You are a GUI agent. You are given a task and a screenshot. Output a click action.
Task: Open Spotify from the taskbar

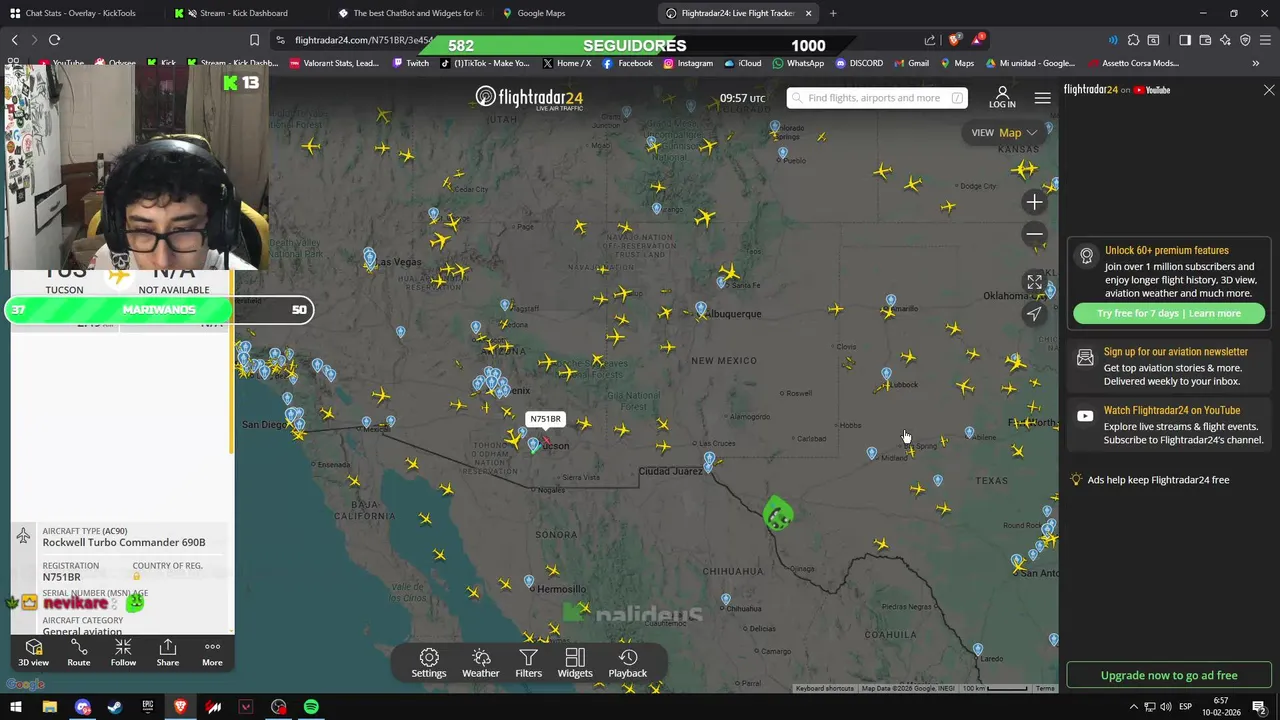(311, 707)
